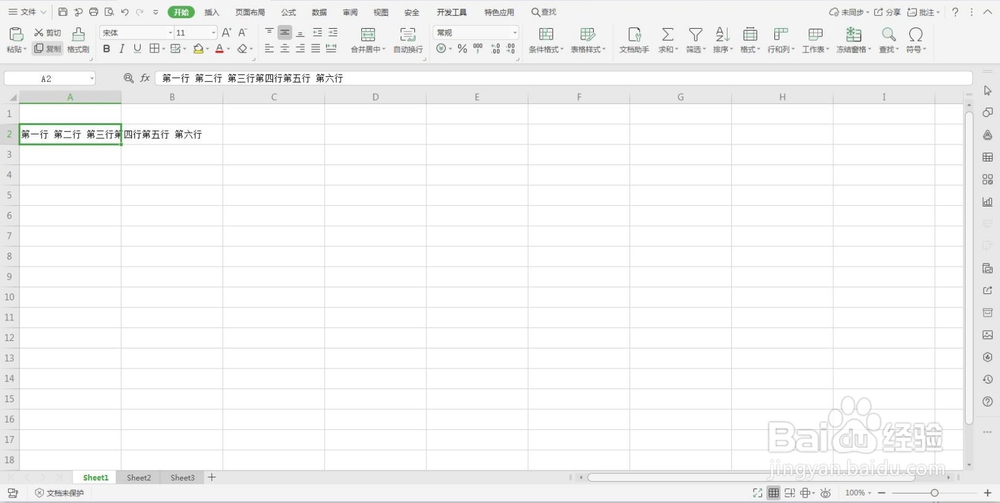The width and height of the screenshot is (1000, 503).
Task: Click the Symbol (符号) omega icon
Action: 916,34
